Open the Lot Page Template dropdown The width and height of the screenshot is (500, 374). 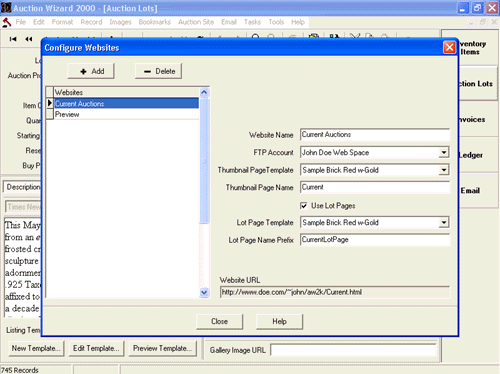click(443, 222)
